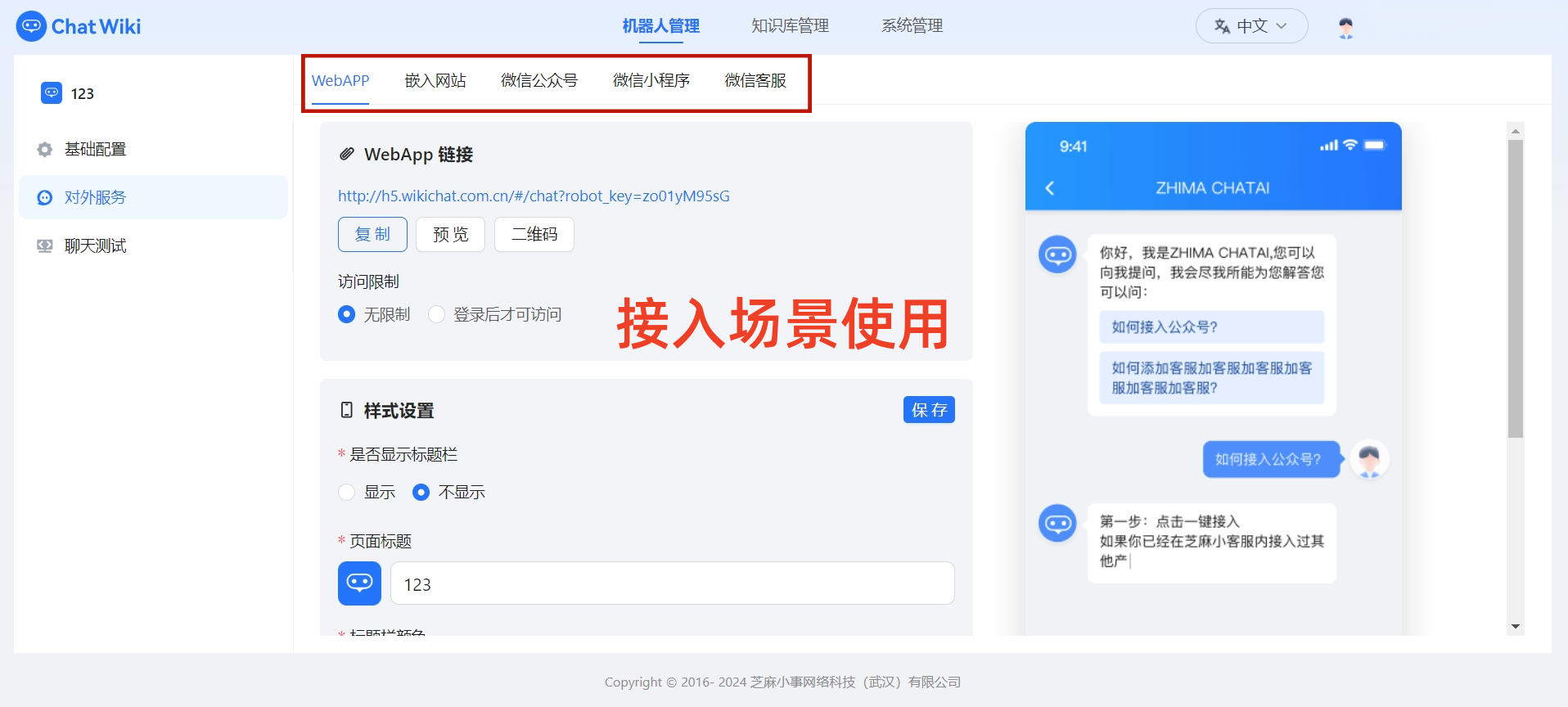Click signal strength icon in phone preview

pos(1329,146)
